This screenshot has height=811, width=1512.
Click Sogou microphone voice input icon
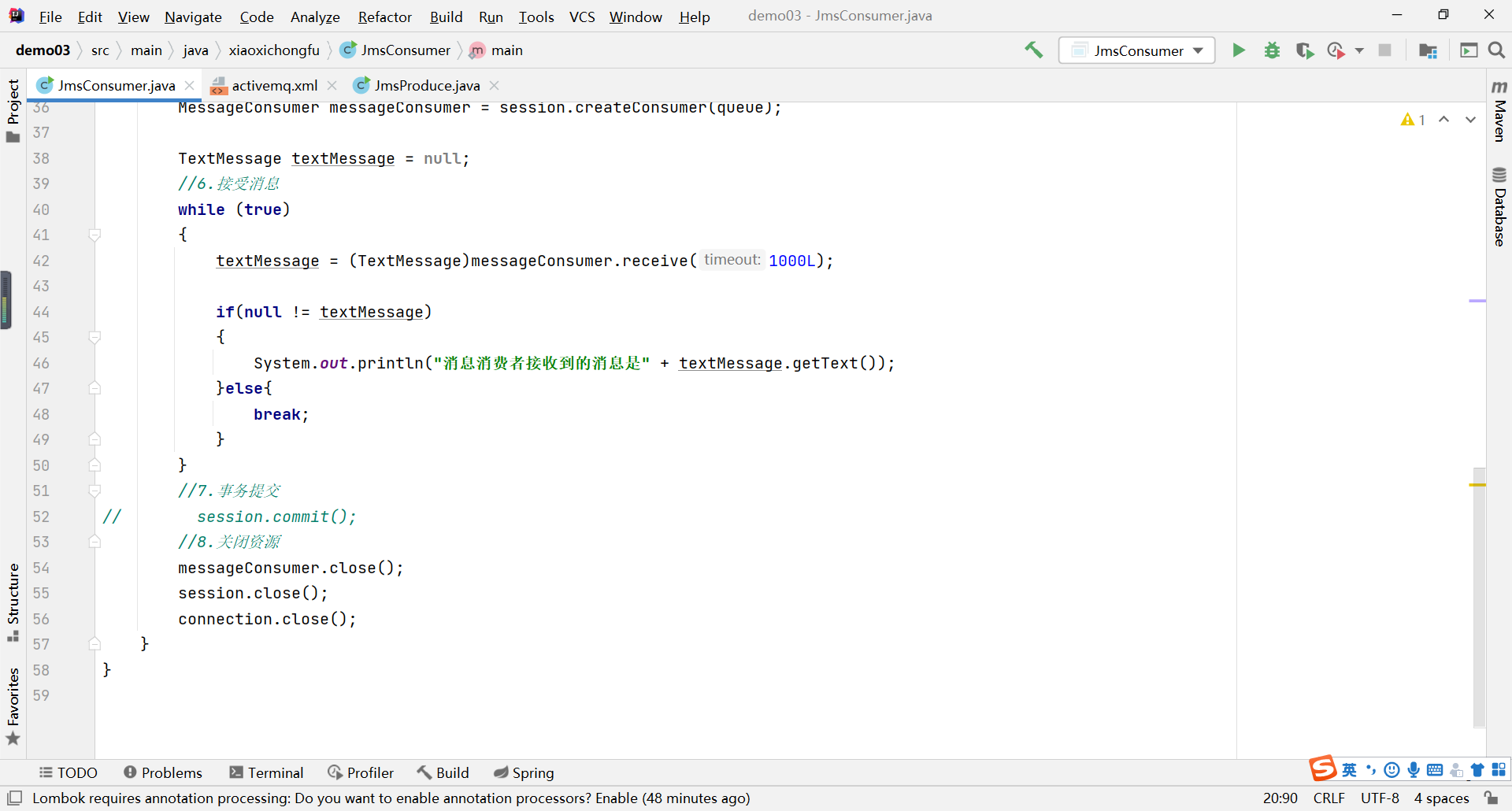click(x=1414, y=770)
